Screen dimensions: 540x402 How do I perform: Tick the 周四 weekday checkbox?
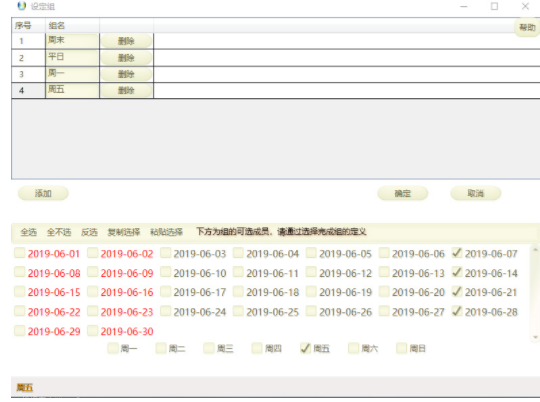pyautogui.click(x=257, y=348)
